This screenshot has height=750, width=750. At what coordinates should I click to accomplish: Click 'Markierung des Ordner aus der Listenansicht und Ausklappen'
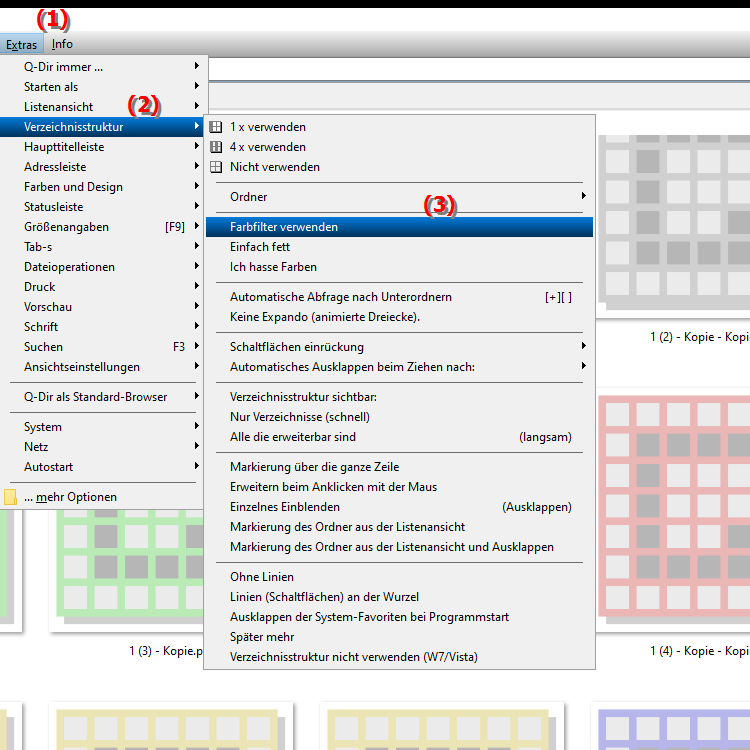click(x=399, y=547)
